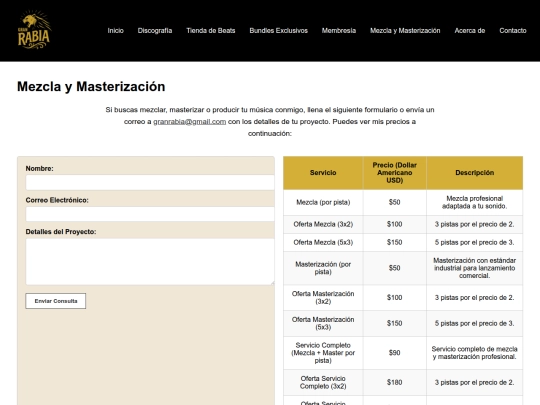Image resolution: width=540 pixels, height=405 pixels.
Task: Click the $50 price for Mezcla (por pista)
Action: coord(395,202)
